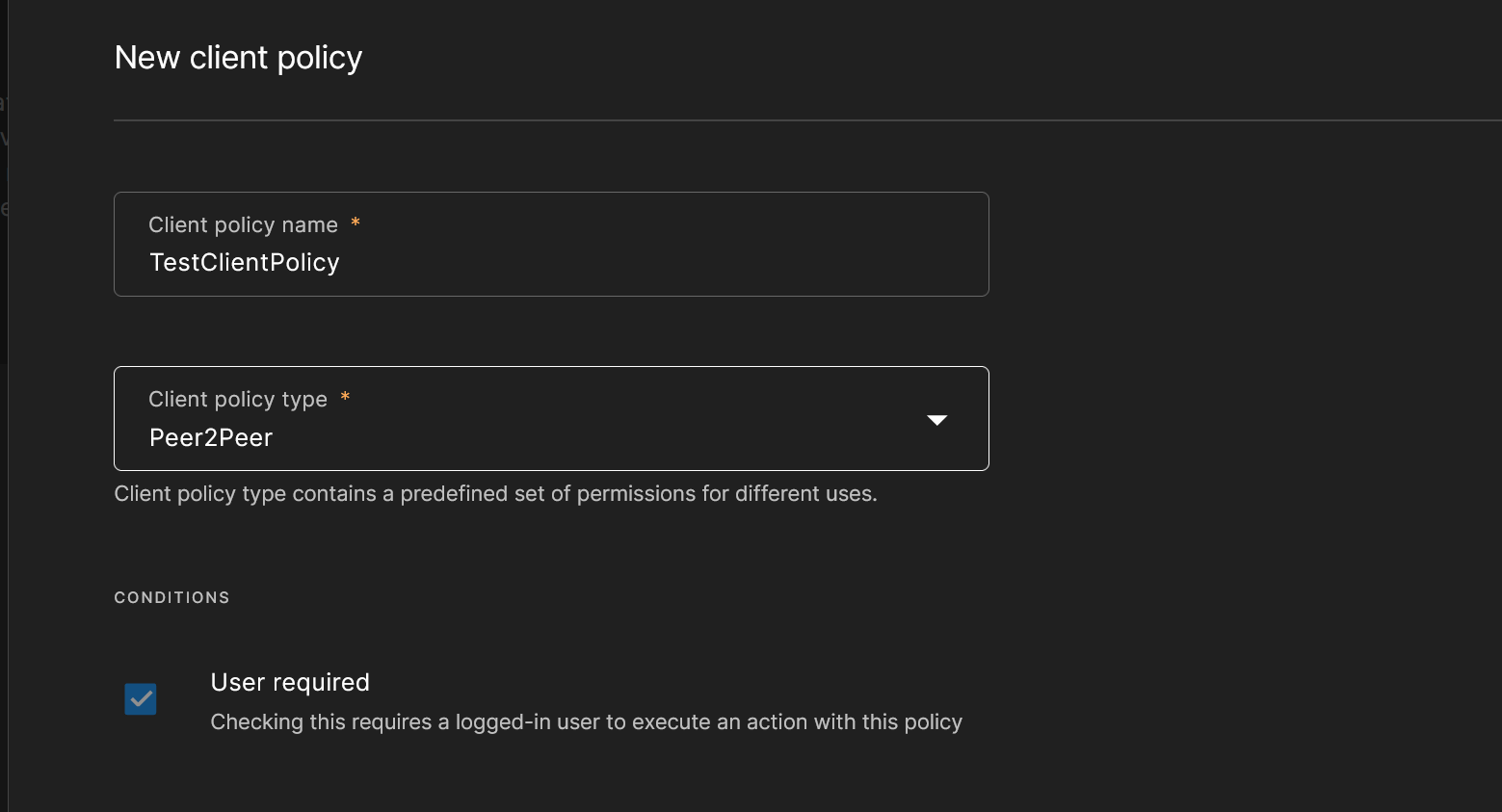Click the checkmark icon beside User required
Viewport: 1502px width, 812px height.
141,698
